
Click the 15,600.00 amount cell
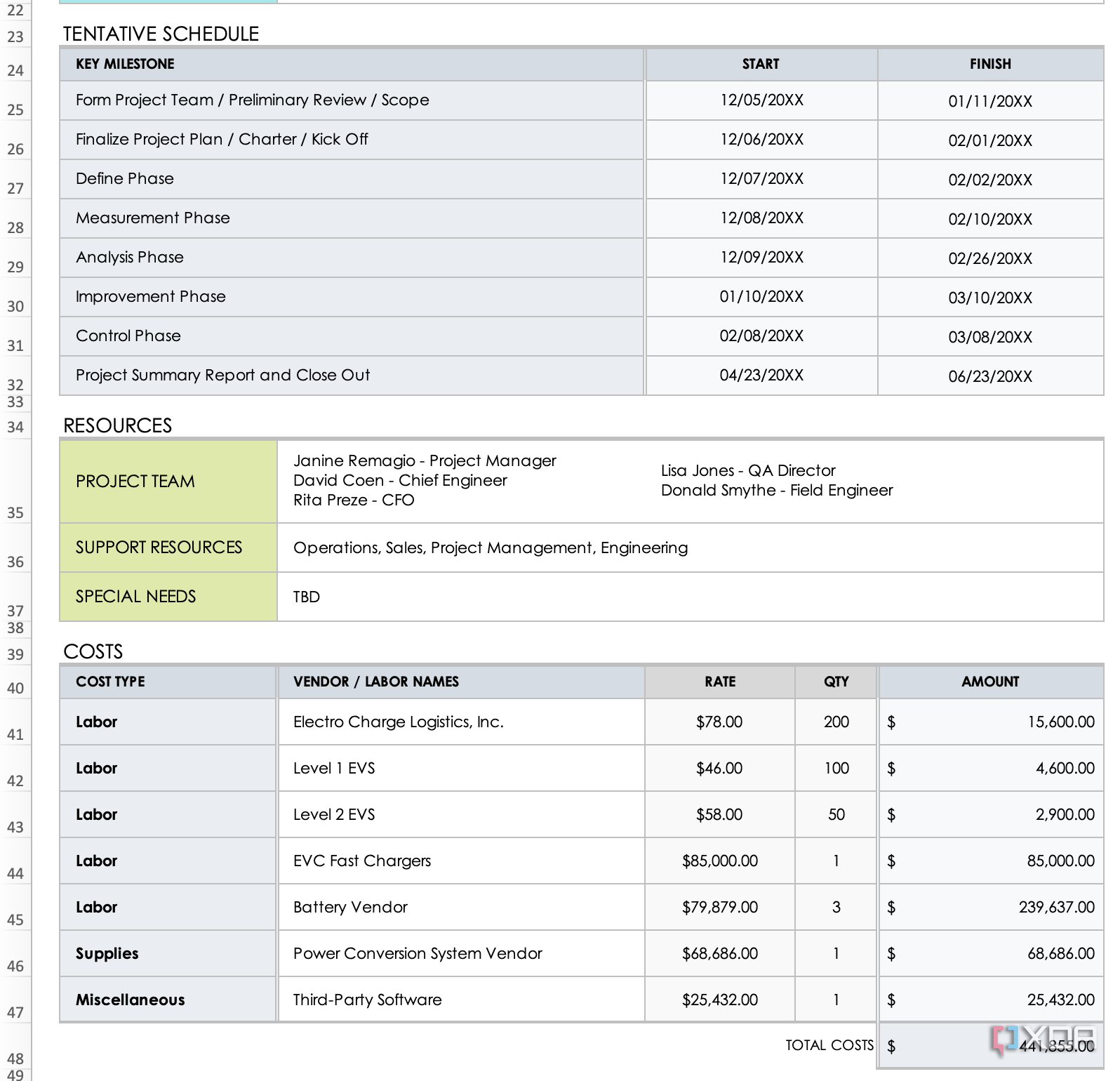point(991,722)
